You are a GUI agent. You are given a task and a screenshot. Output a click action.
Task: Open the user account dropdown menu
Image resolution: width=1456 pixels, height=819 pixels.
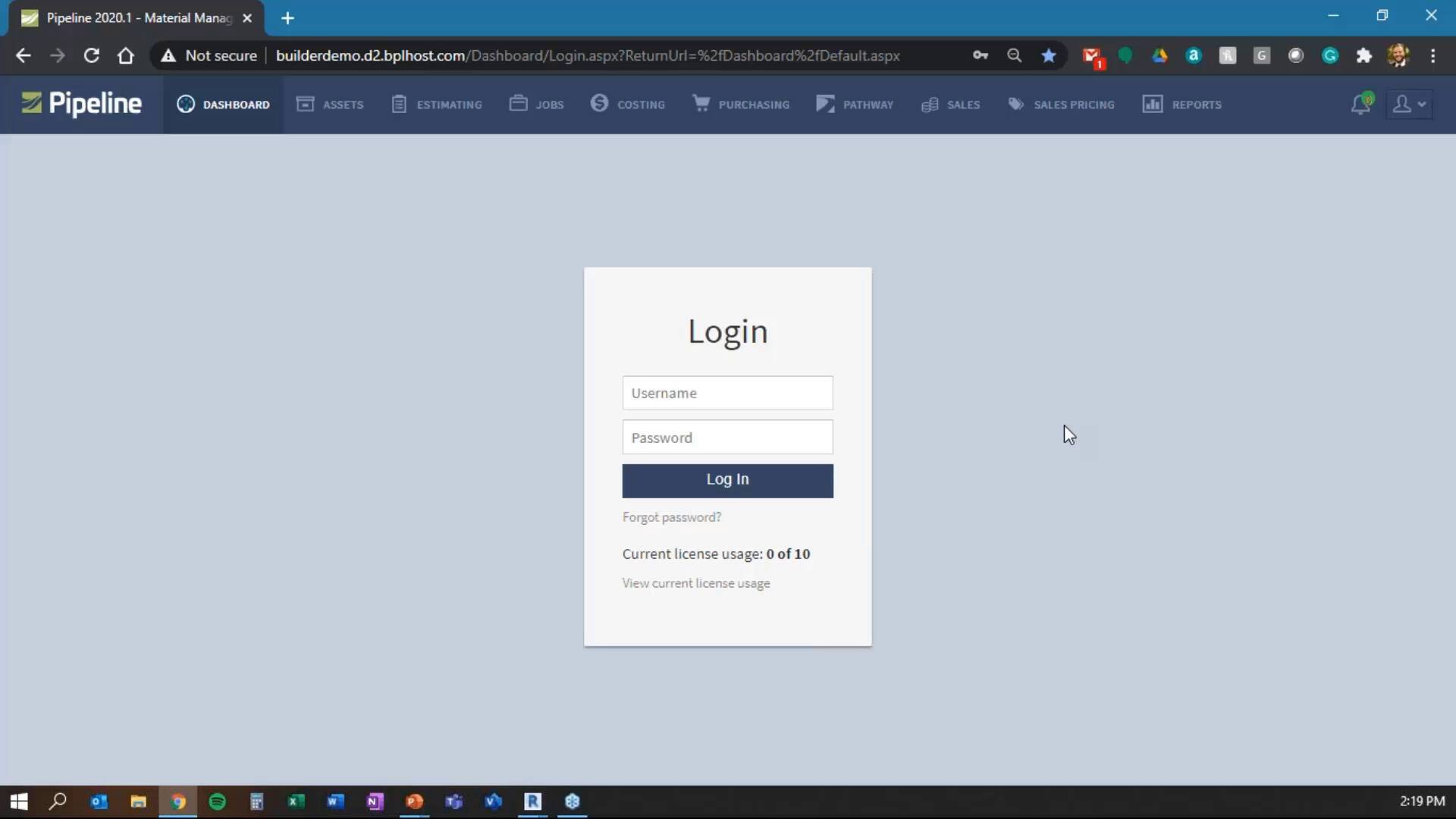point(1409,105)
